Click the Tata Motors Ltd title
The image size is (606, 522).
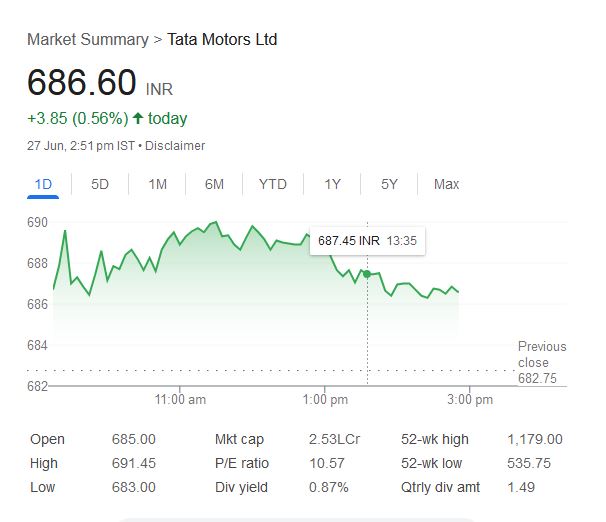(x=222, y=40)
